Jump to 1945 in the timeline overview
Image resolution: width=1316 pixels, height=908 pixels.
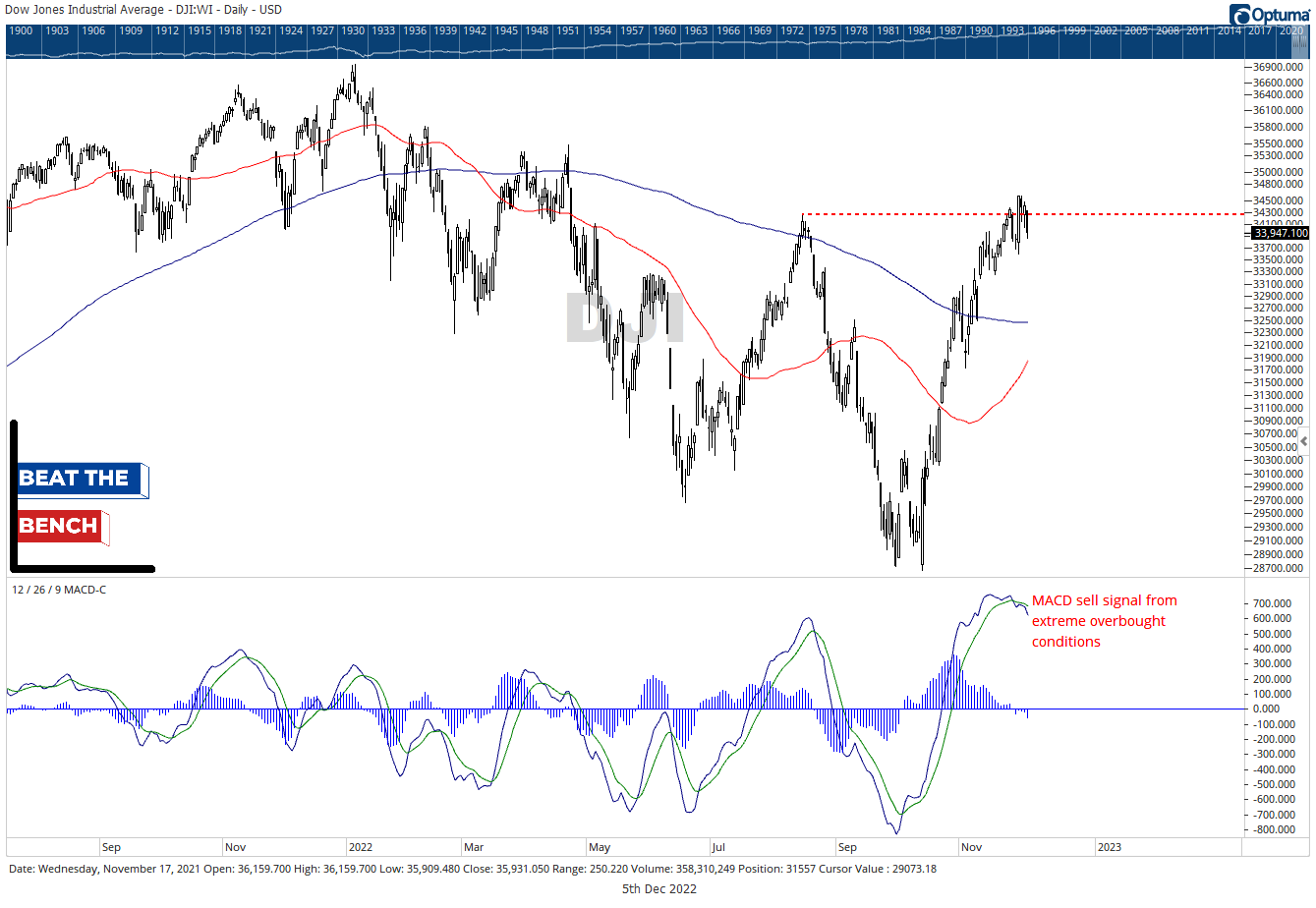[506, 30]
